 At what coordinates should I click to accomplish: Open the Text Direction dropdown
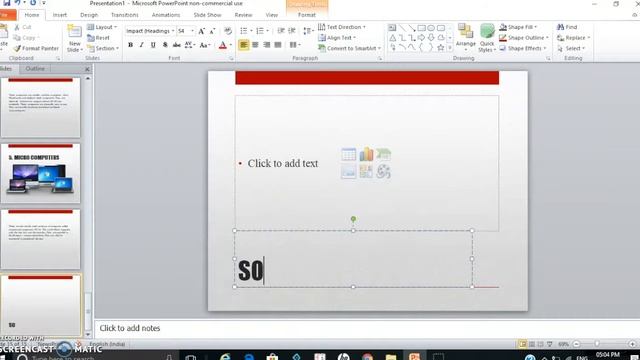(x=342, y=27)
